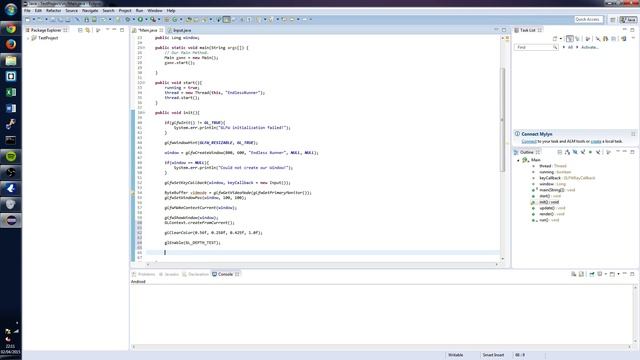640x360 pixels.
Task: Open the Refactor menu
Action: [x=53, y=11]
